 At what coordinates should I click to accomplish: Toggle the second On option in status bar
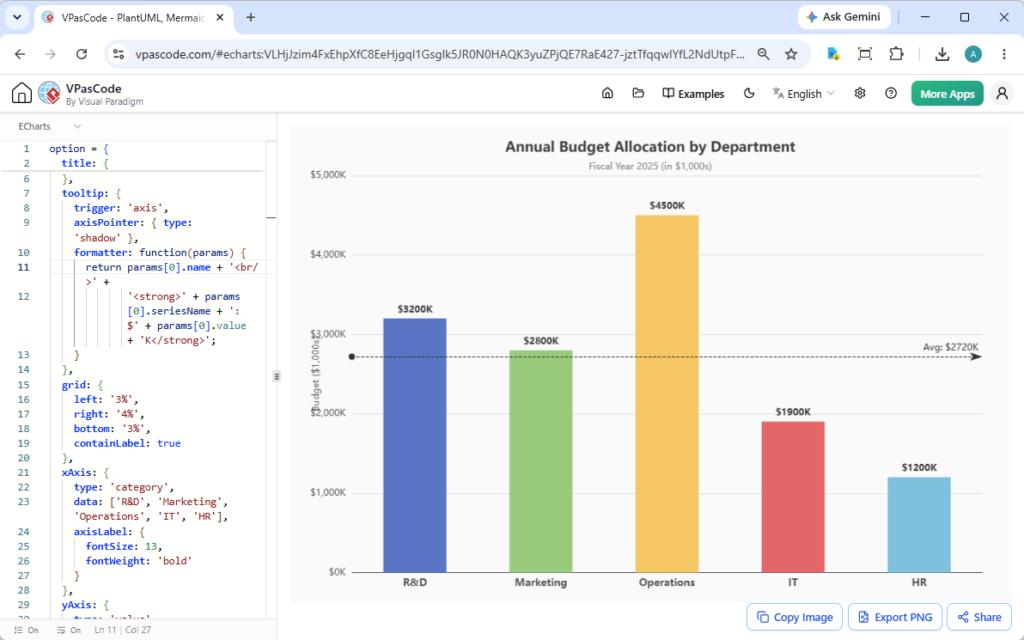coord(69,630)
